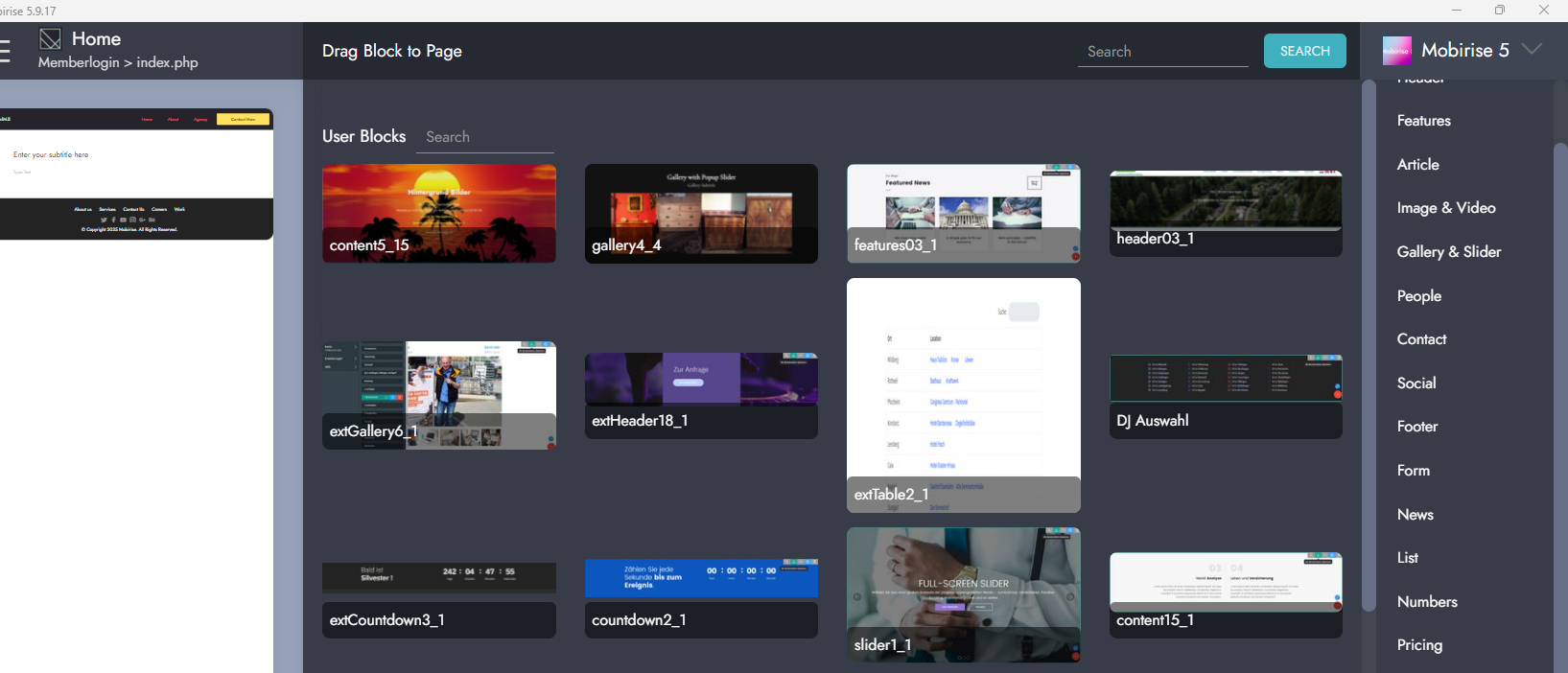Choose the slider1_1 full-screen slider block
Screen dimensions: 1568x673
963,593
